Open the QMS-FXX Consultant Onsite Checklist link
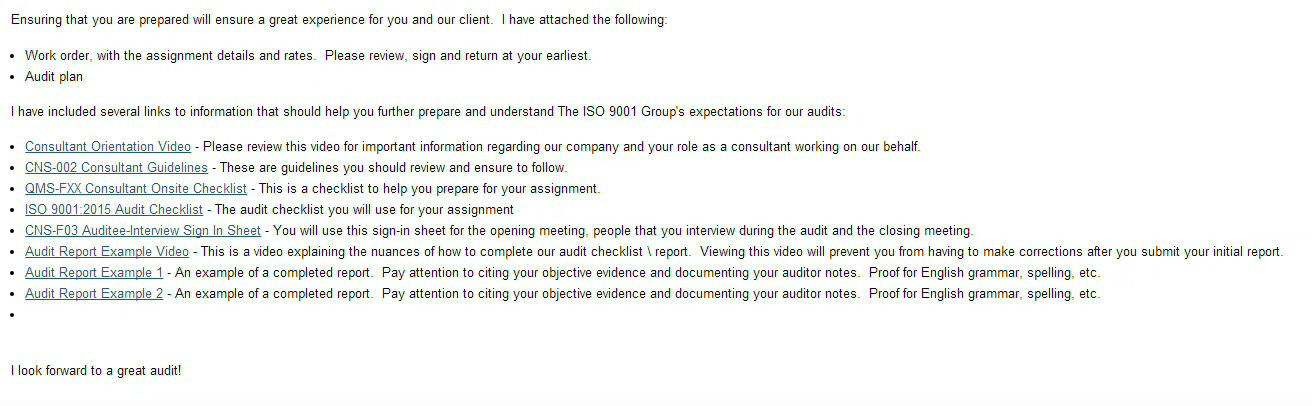The height and width of the screenshot is (406, 1312). [x=136, y=189]
